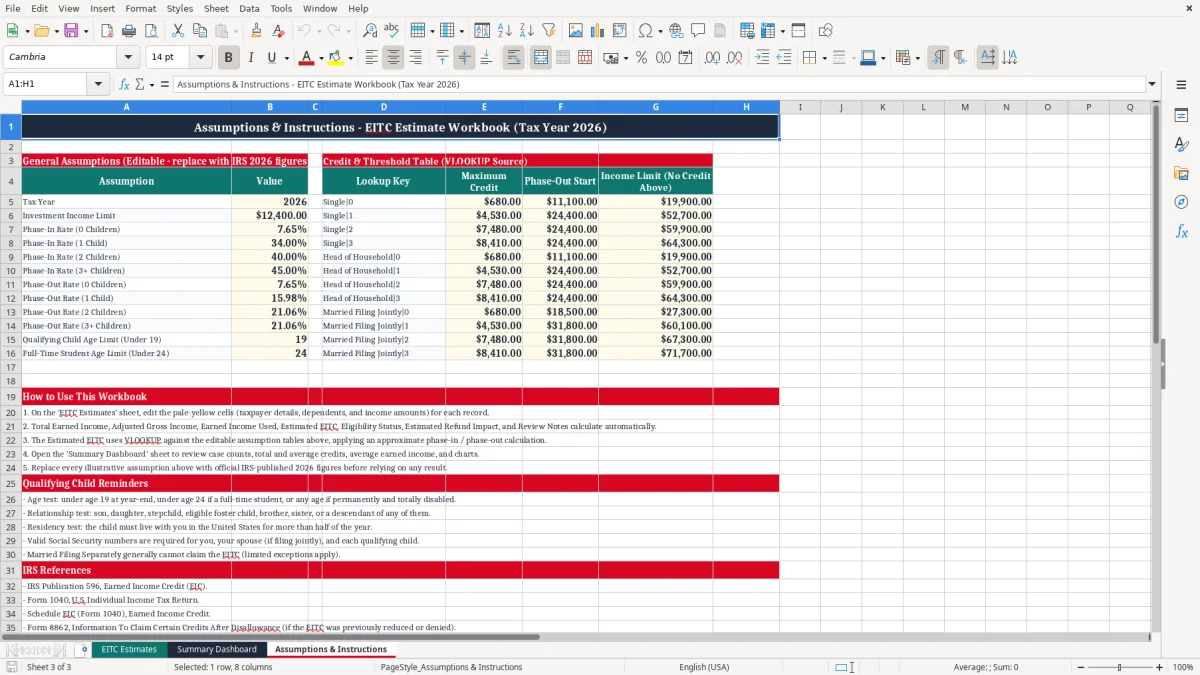Click Merge and Center Cells button
This screenshot has height=675, width=1200.
click(x=540, y=58)
